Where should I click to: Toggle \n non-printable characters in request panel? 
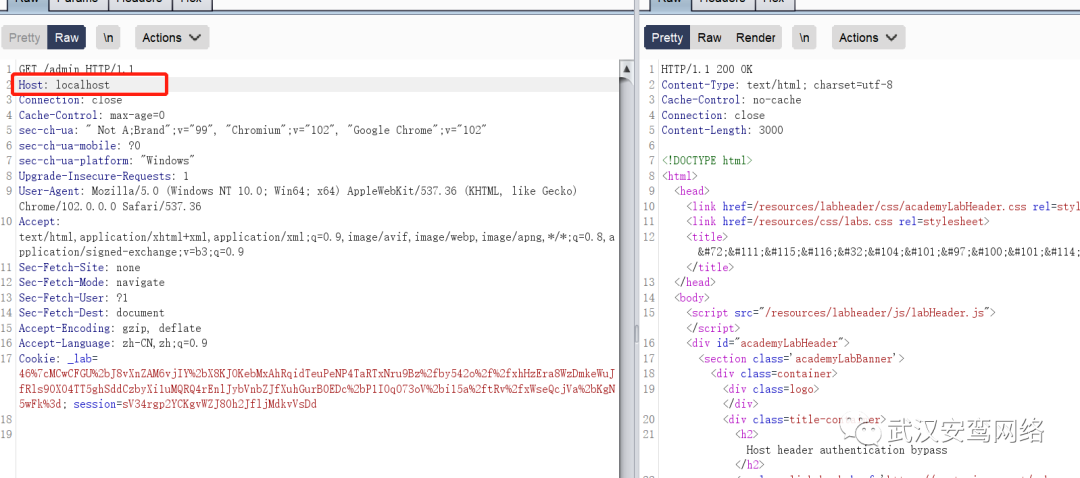click(108, 38)
